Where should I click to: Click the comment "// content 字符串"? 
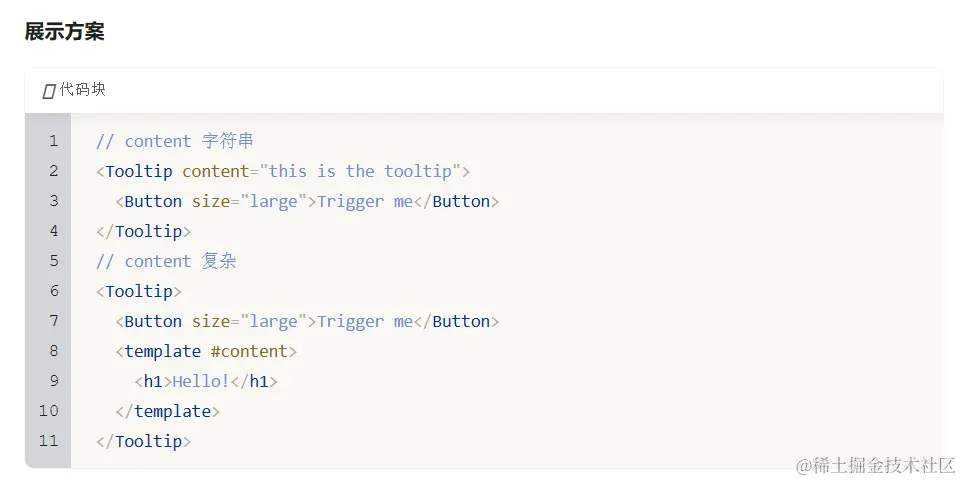175,141
